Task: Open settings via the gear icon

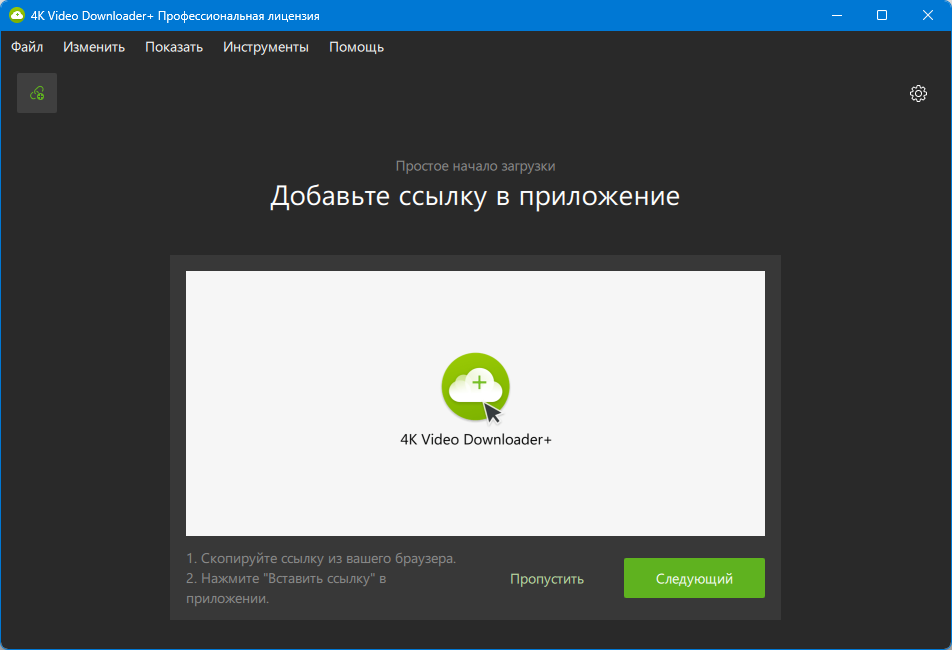Action: point(918,93)
